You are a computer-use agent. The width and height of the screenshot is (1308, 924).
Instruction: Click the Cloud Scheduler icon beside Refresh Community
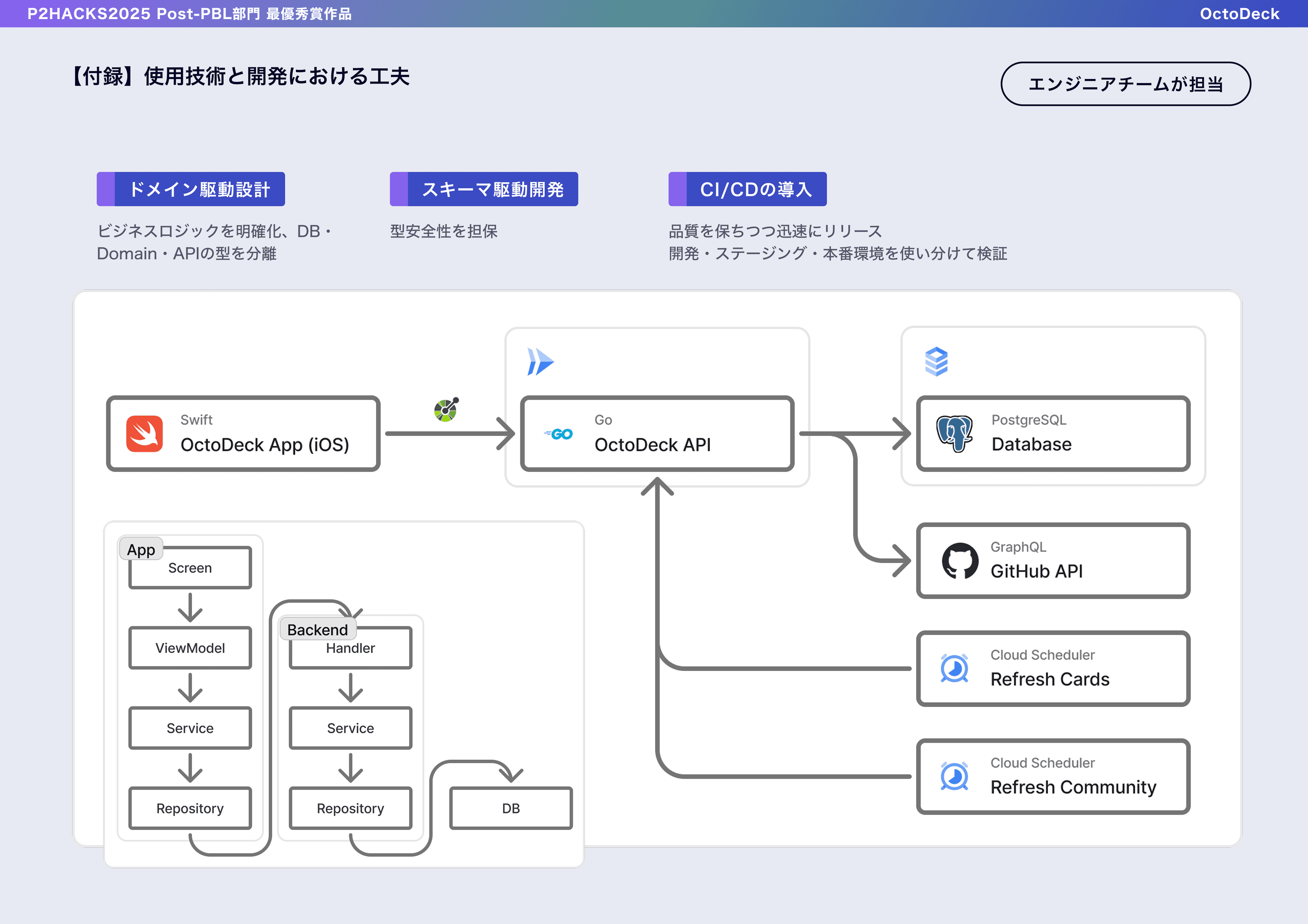point(954,777)
